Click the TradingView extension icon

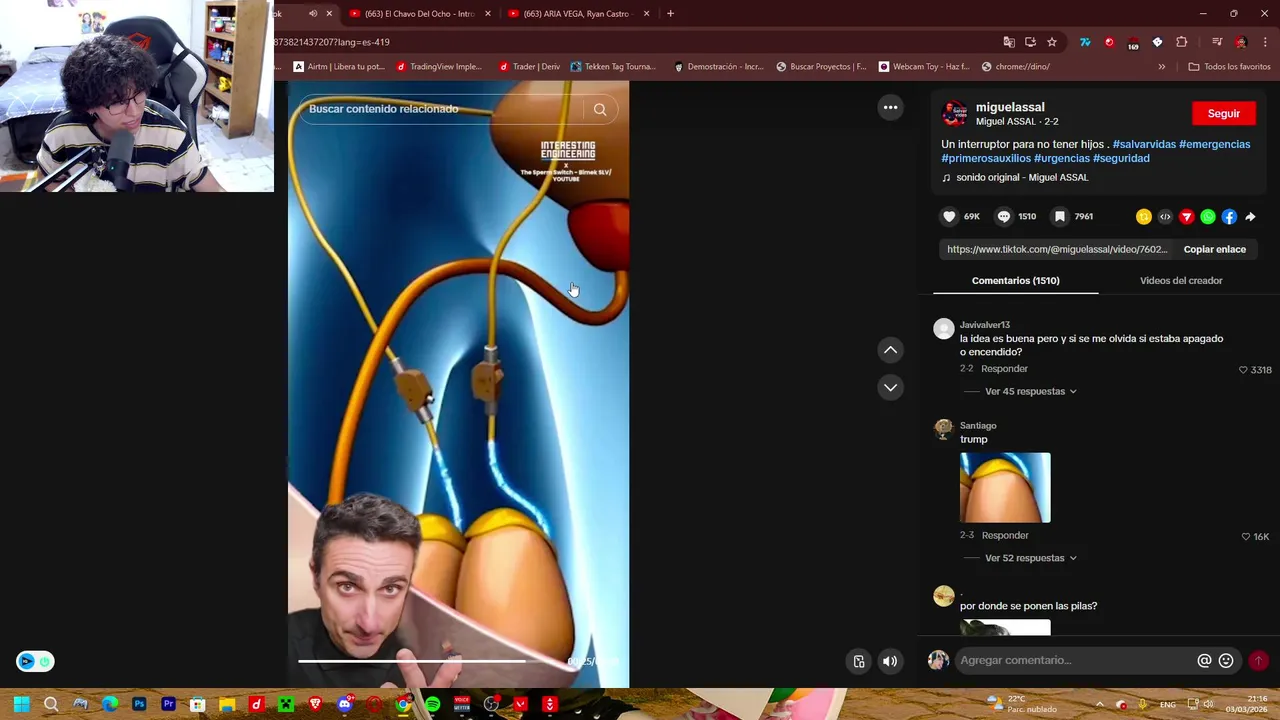1085,42
